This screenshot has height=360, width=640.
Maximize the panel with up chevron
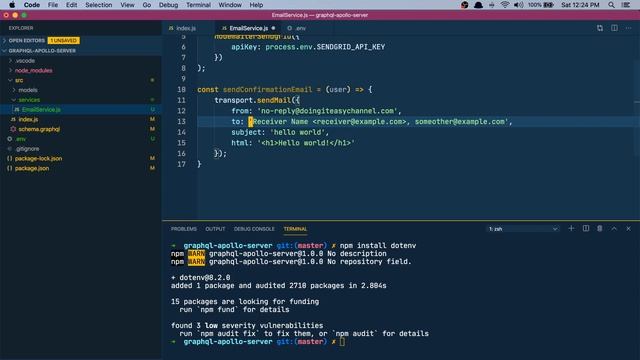pyautogui.click(x=614, y=229)
